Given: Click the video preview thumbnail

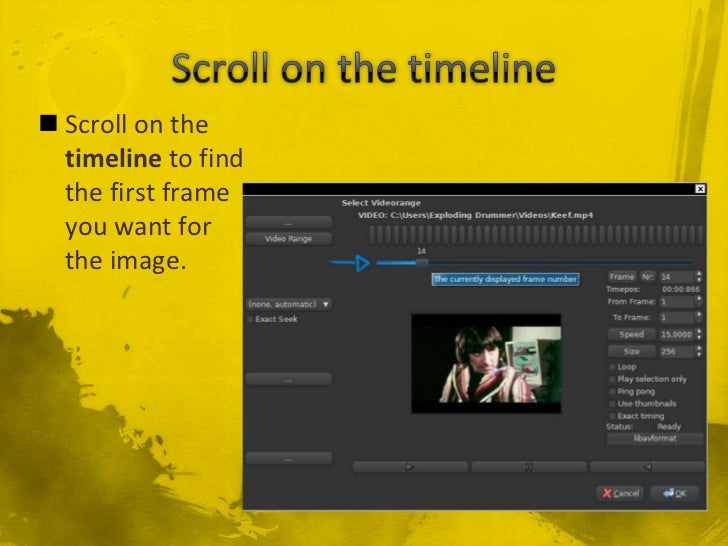Looking at the screenshot, I should 486,364.
